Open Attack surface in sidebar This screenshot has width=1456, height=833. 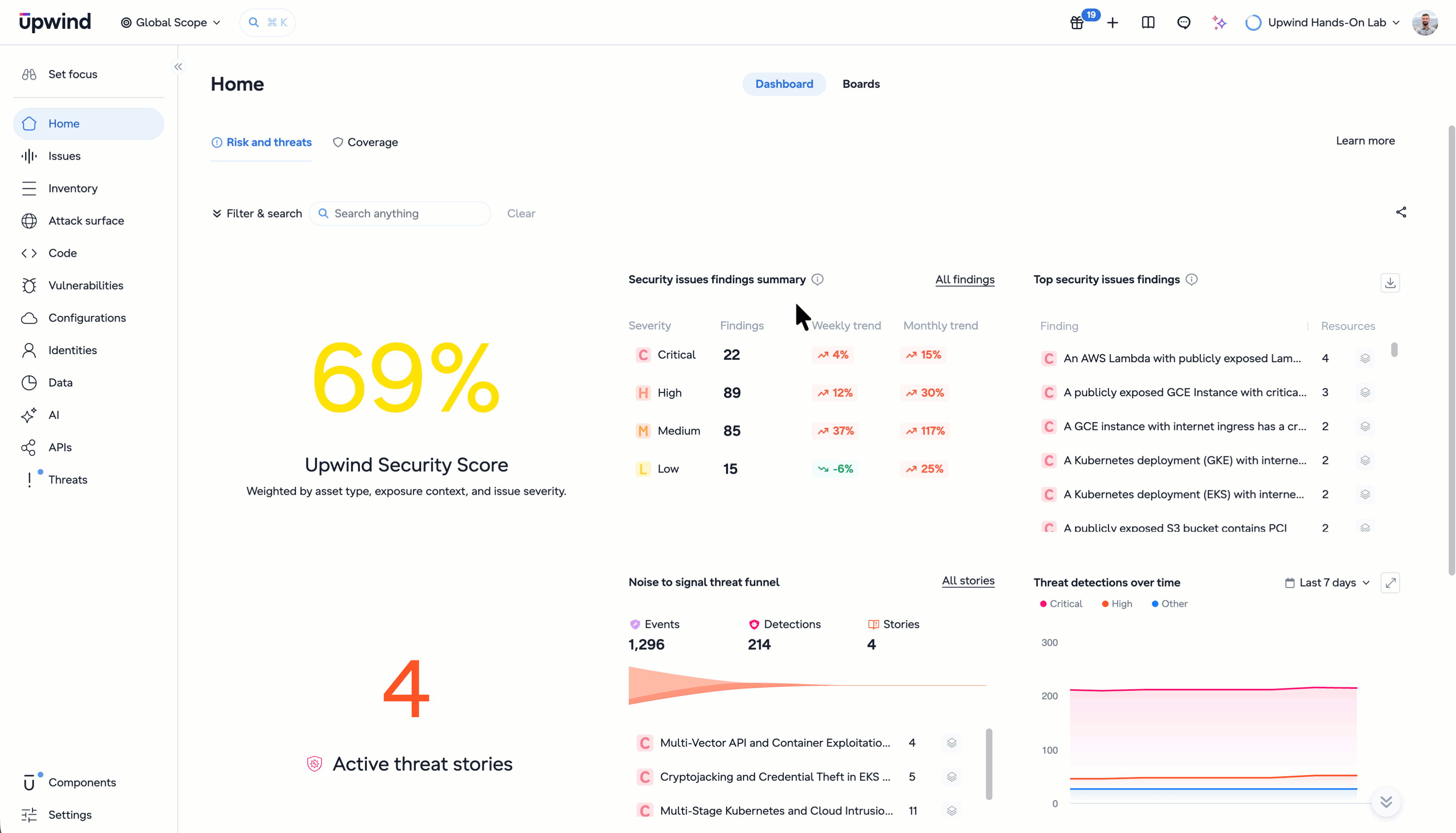click(89, 221)
